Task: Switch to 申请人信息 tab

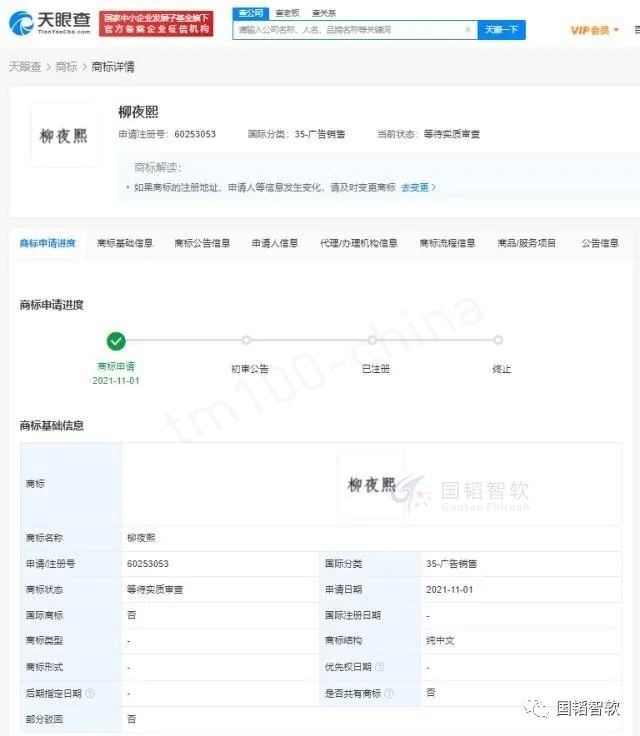Action: [x=275, y=243]
